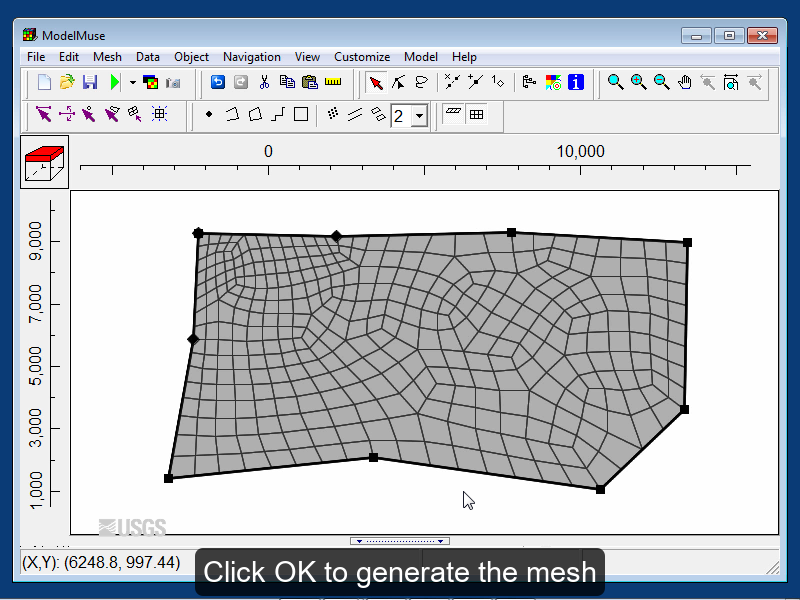Click the cross-section position slider below the map

point(400,540)
